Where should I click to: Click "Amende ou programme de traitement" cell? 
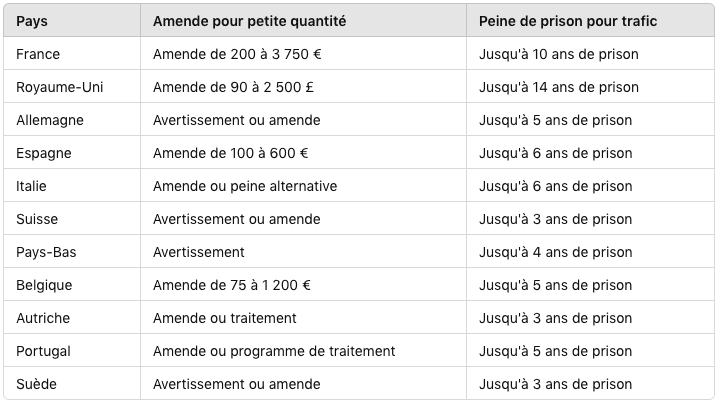coord(274,351)
